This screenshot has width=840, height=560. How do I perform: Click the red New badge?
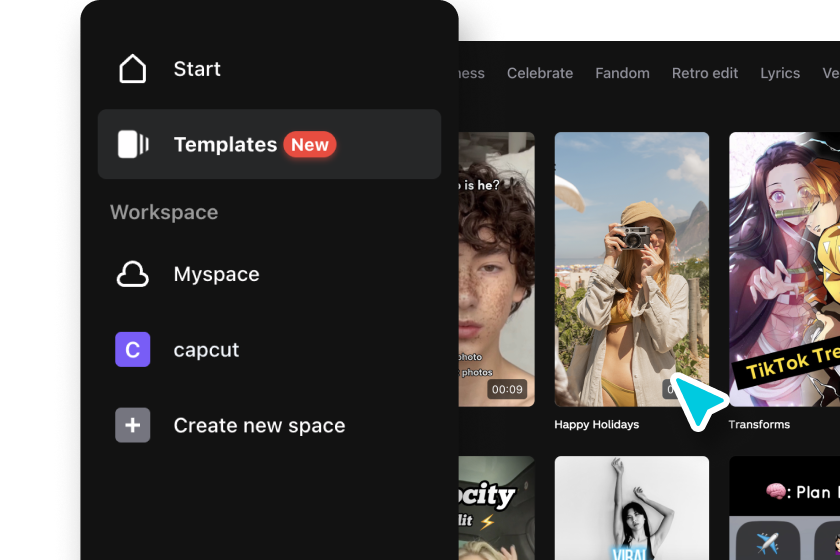(x=310, y=145)
